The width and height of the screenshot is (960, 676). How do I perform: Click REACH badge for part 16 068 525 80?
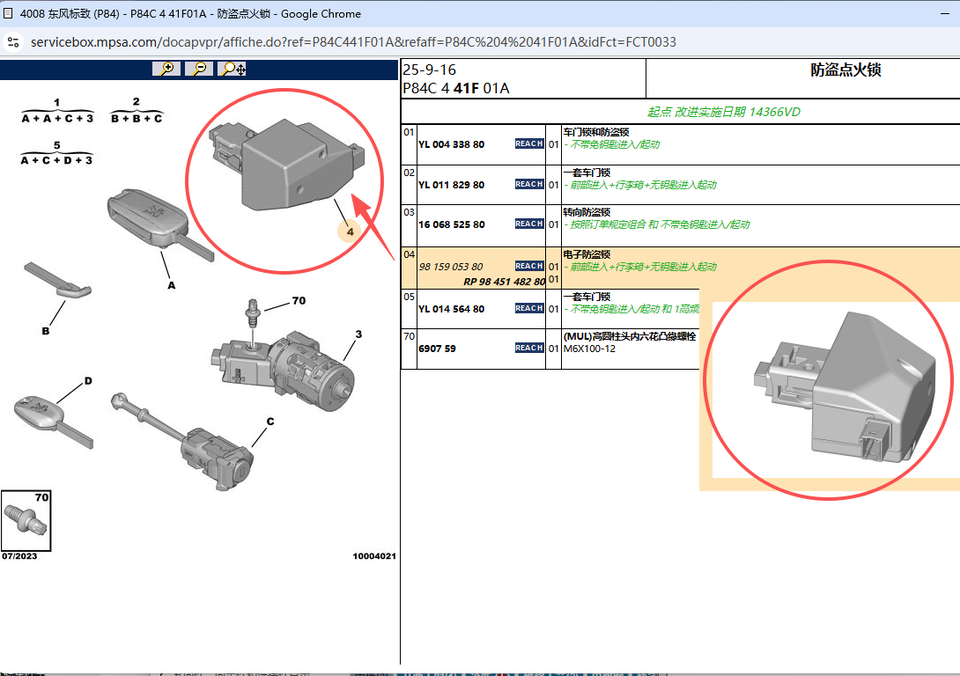coord(529,225)
